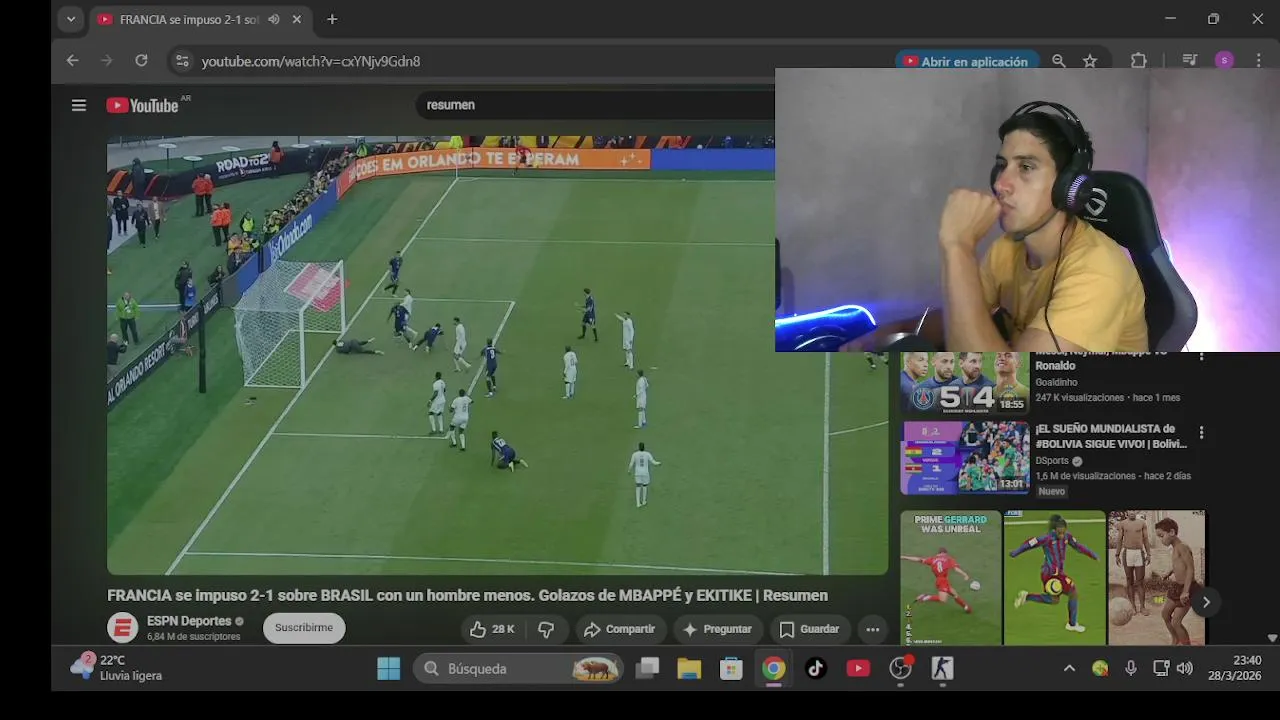Click the address bar URL
This screenshot has height=720, width=1280.
click(x=311, y=61)
